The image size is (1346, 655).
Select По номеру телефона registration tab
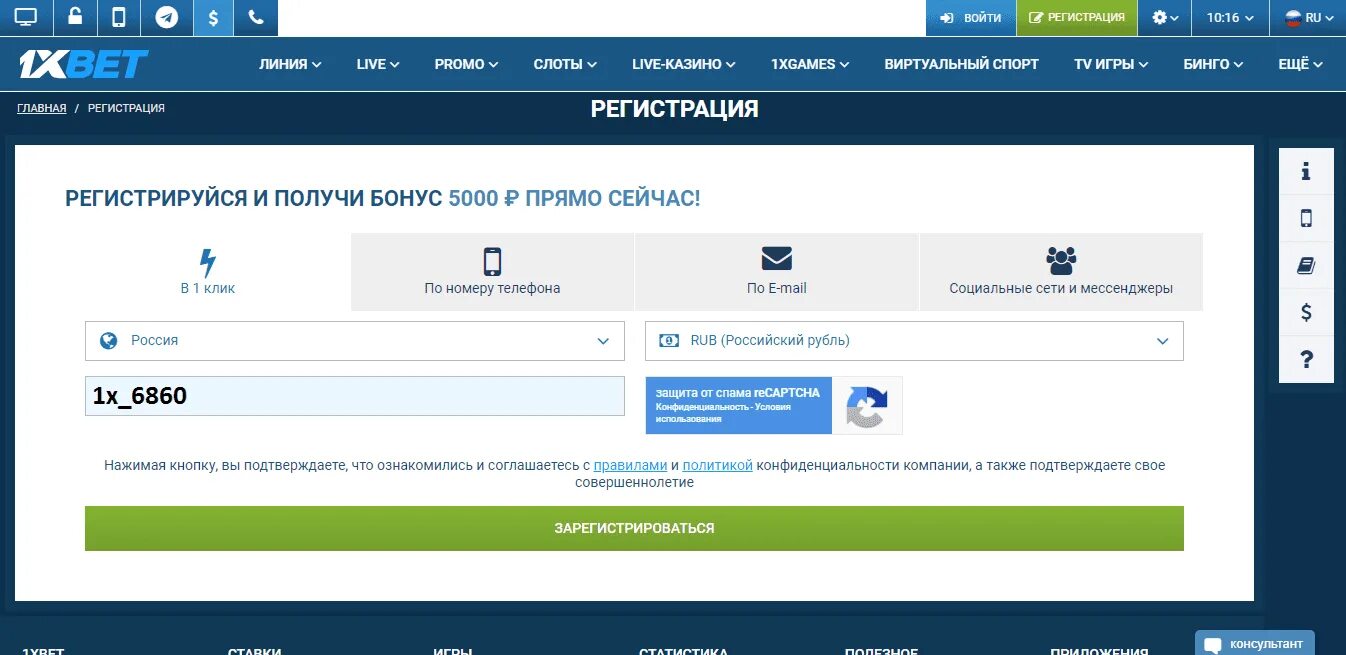click(492, 272)
